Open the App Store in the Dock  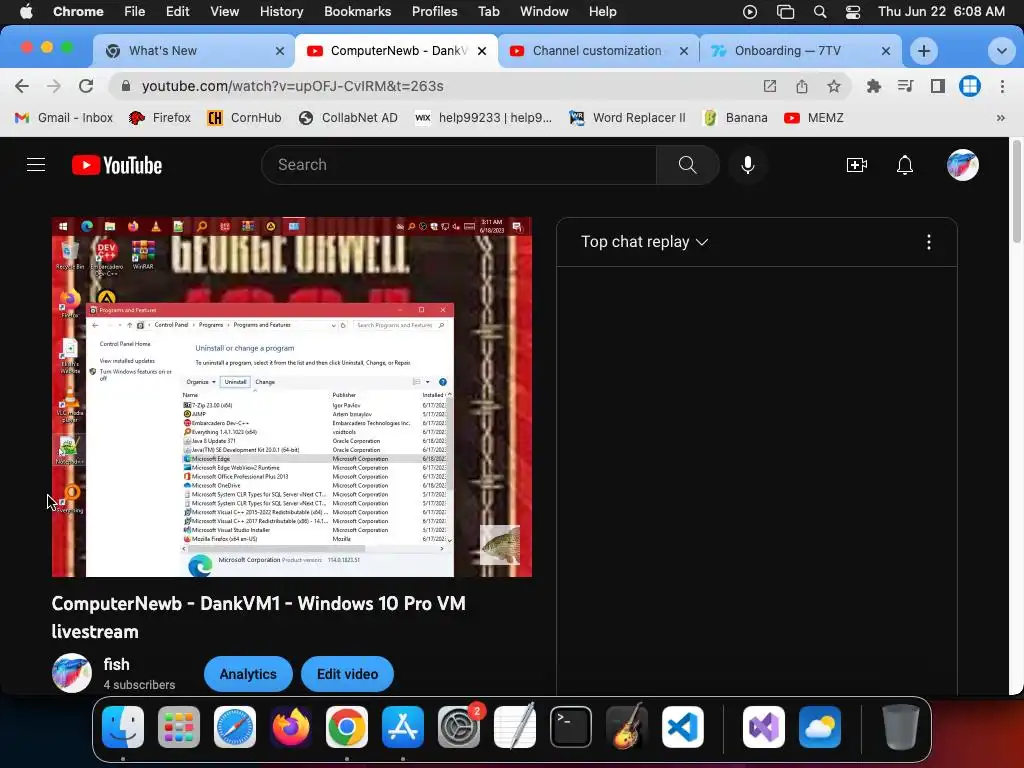pos(403,727)
